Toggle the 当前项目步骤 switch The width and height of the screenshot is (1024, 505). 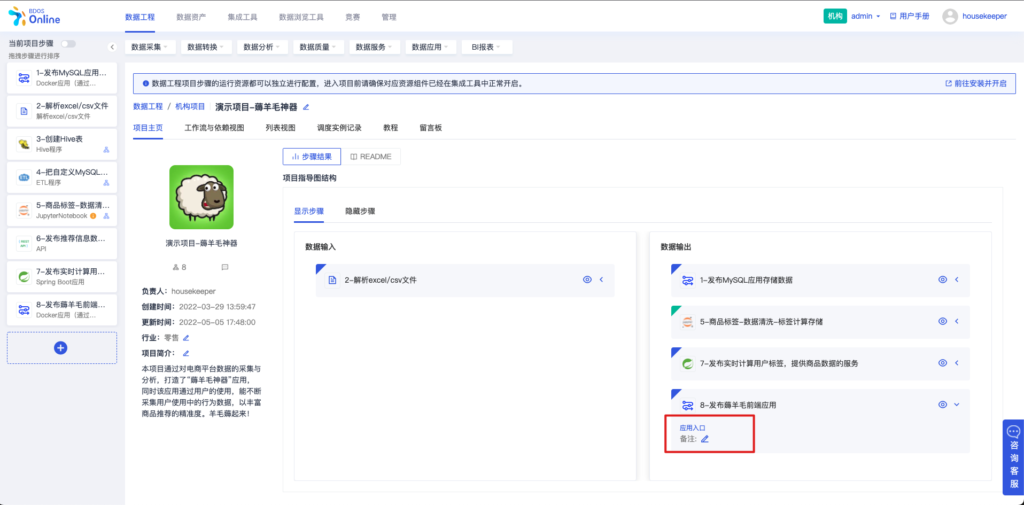68,44
